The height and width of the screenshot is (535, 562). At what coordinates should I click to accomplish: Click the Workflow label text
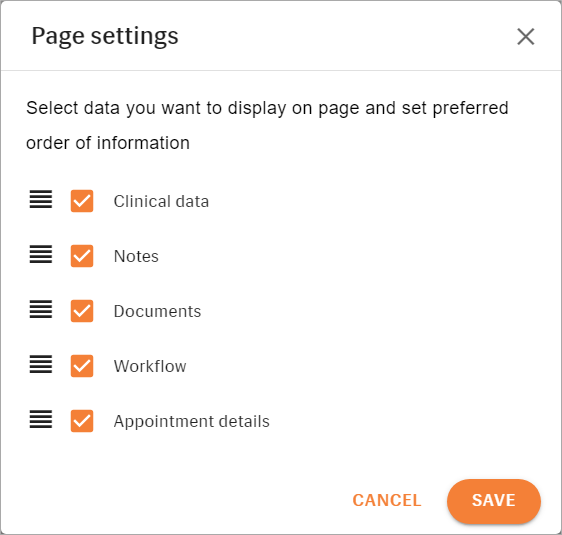click(x=150, y=366)
